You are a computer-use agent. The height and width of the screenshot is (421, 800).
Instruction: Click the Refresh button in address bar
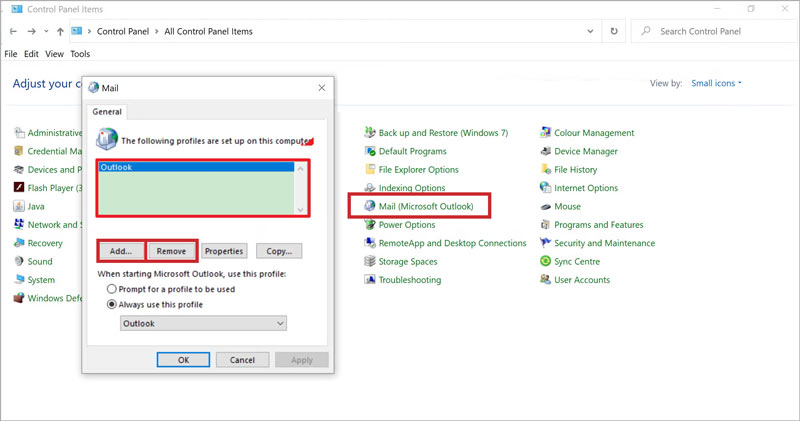point(614,31)
